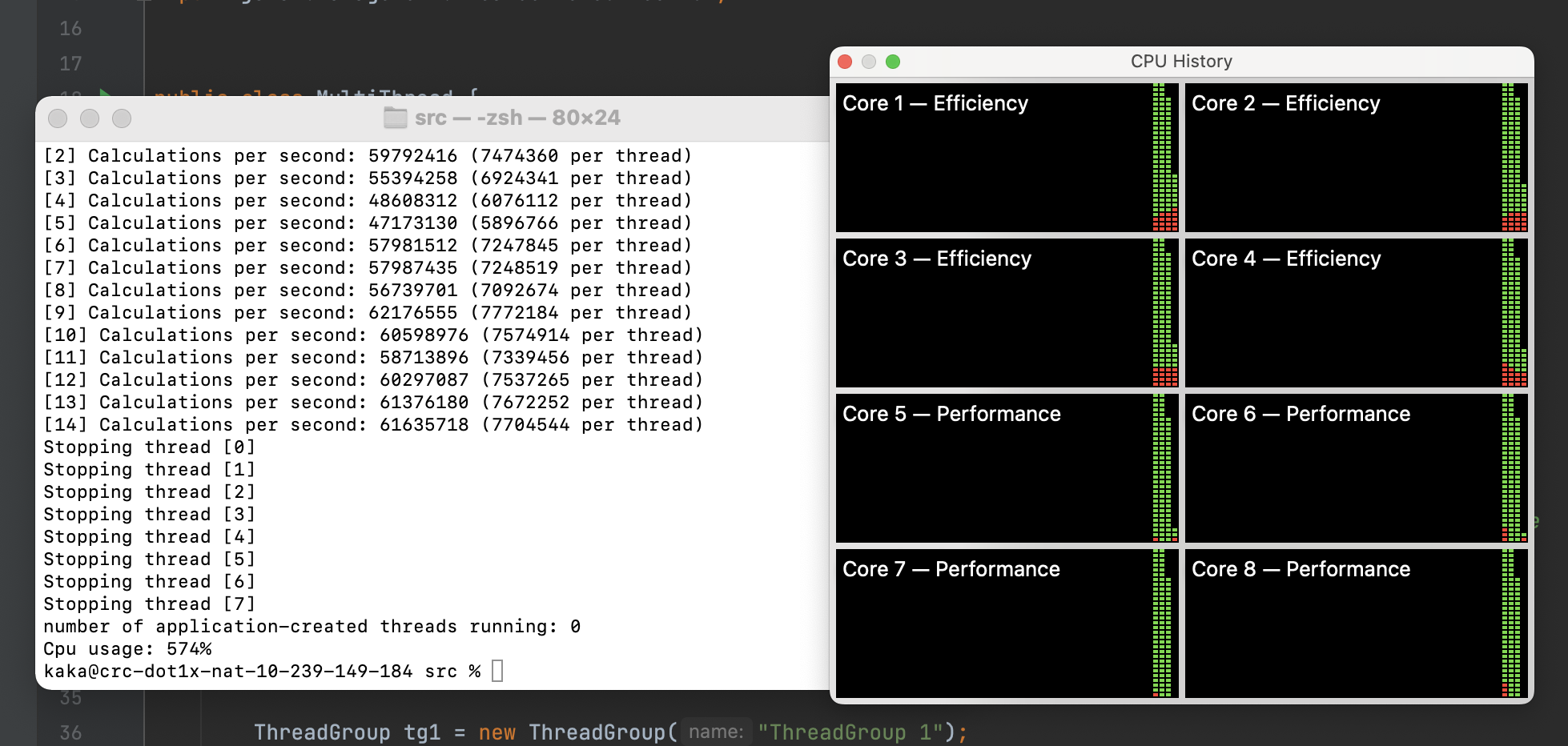Click the value 61376180 in row [13]
Viewport: 1568px width, 746px height.
point(424,403)
